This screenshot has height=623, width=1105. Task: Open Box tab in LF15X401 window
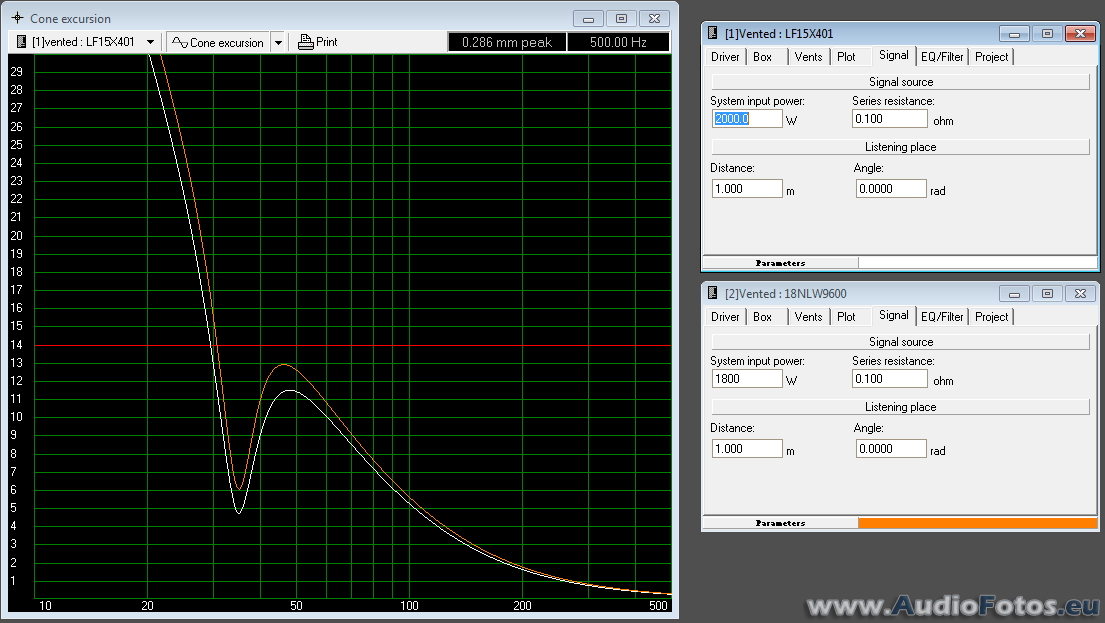coord(763,57)
